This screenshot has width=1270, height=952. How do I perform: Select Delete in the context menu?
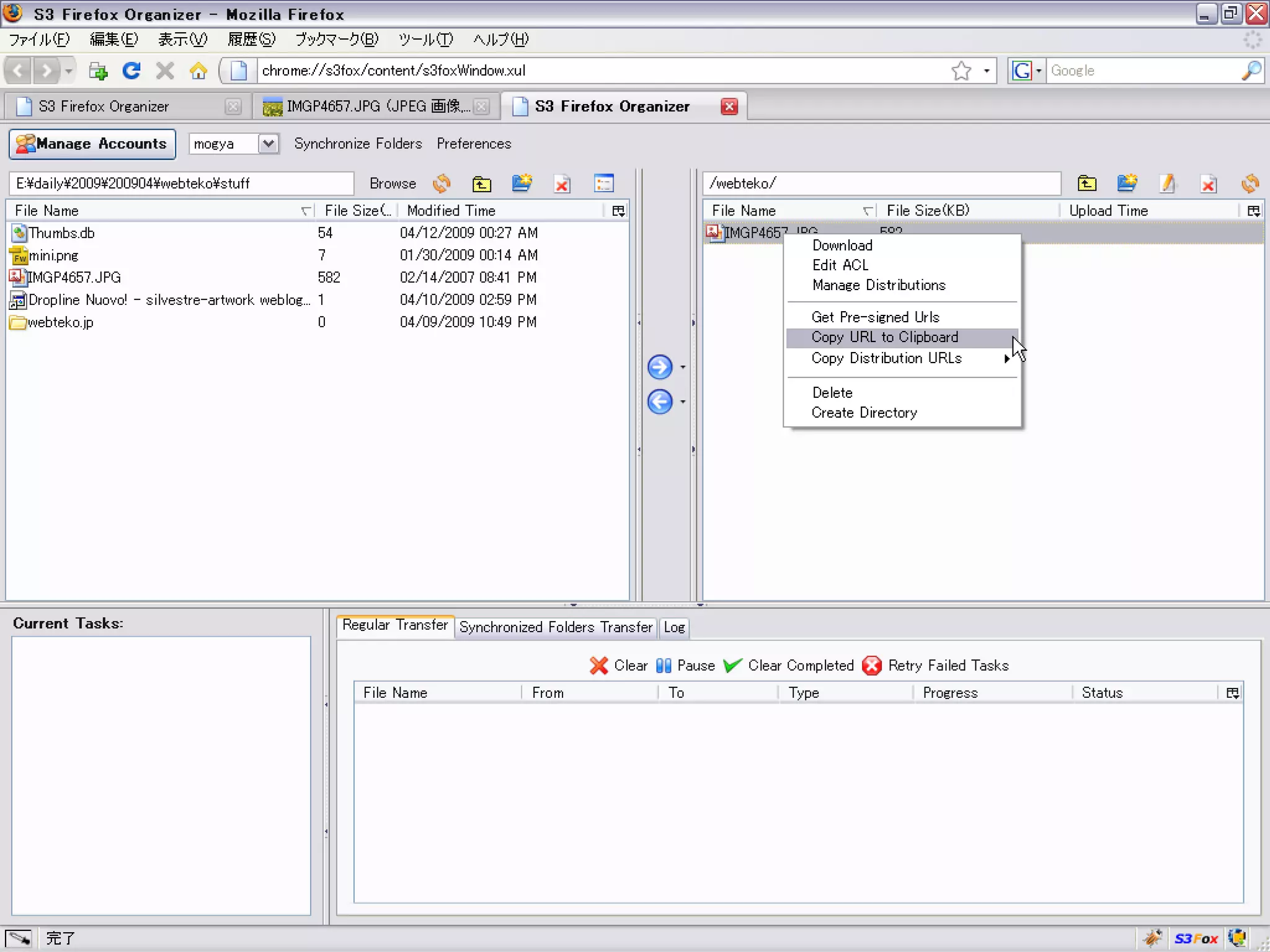point(902,393)
